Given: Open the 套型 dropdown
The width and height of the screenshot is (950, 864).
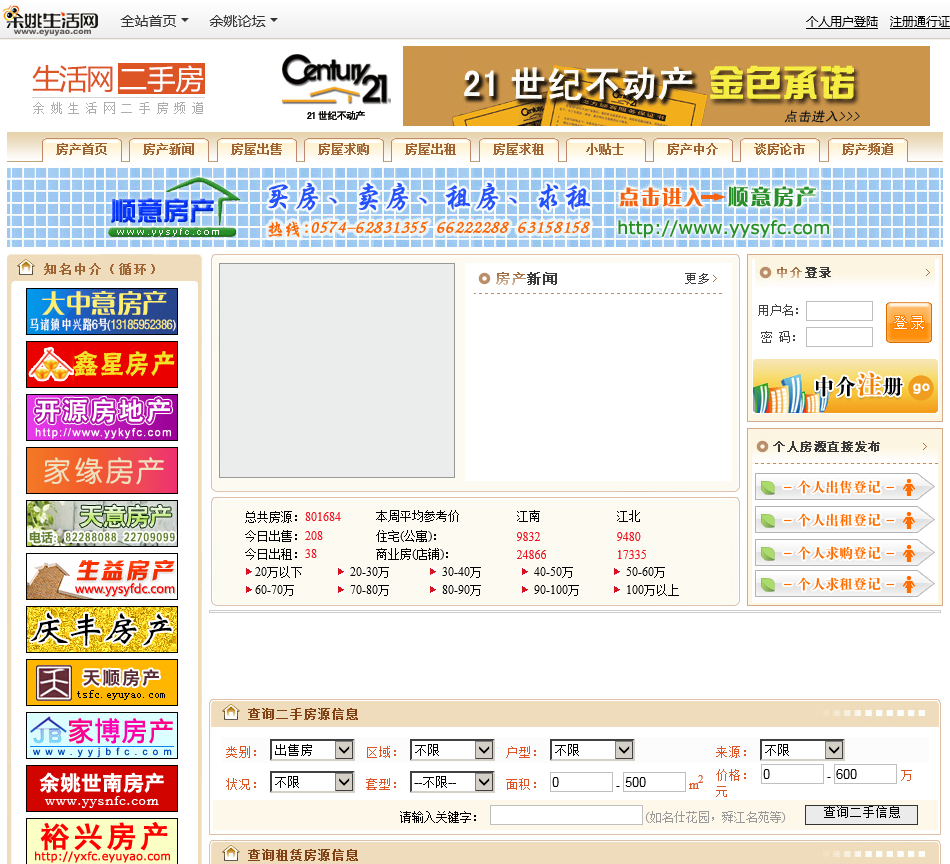Looking at the screenshot, I should (451, 782).
